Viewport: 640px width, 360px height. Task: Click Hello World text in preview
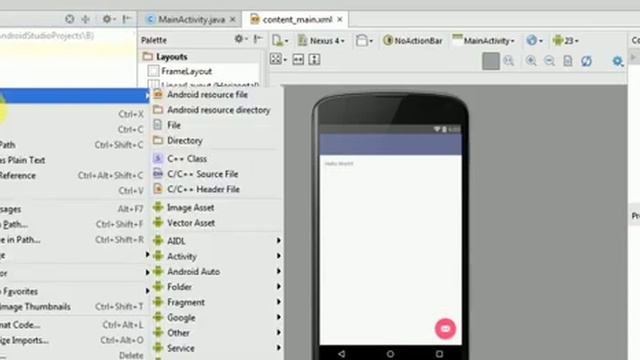click(x=339, y=164)
